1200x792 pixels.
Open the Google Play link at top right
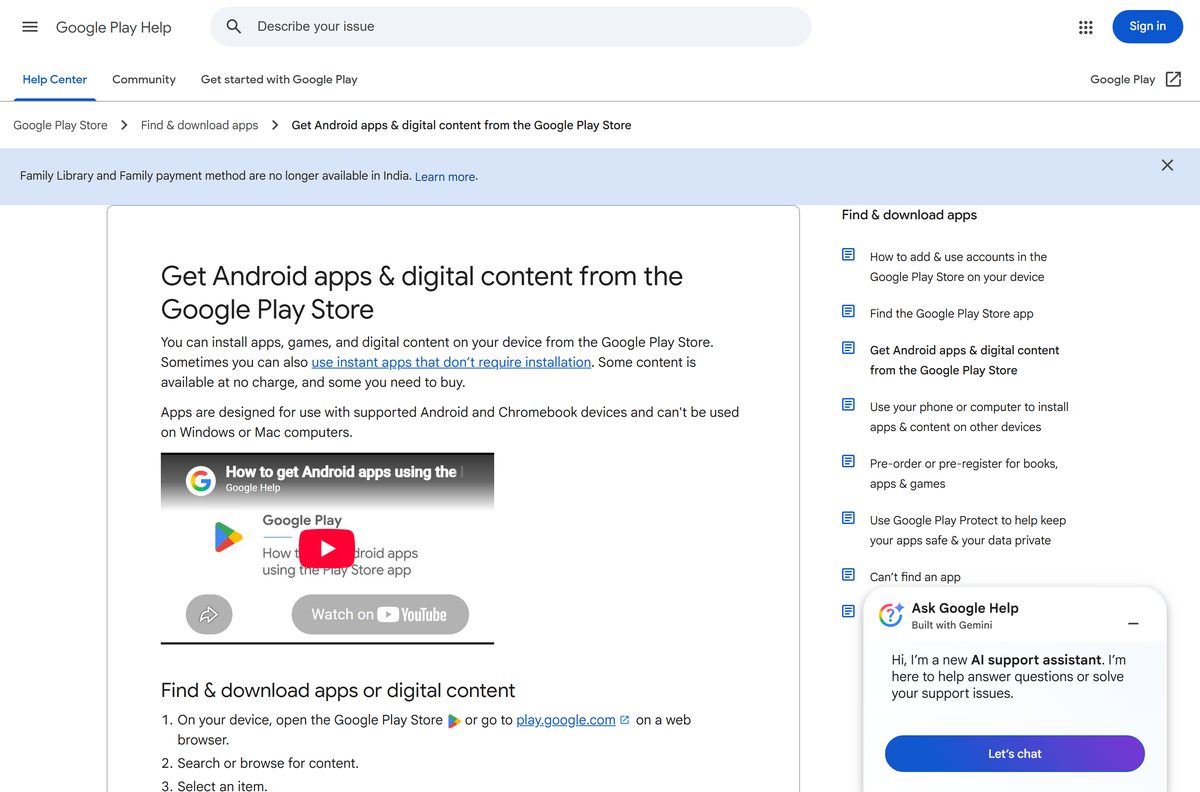[x=1122, y=79]
